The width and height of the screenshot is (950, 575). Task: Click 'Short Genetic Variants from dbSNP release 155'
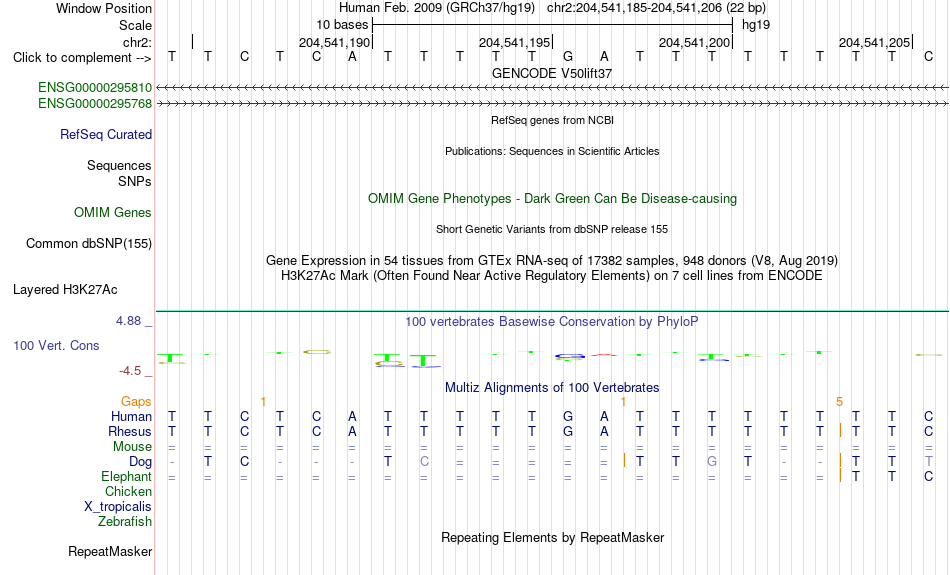[x=552, y=229]
